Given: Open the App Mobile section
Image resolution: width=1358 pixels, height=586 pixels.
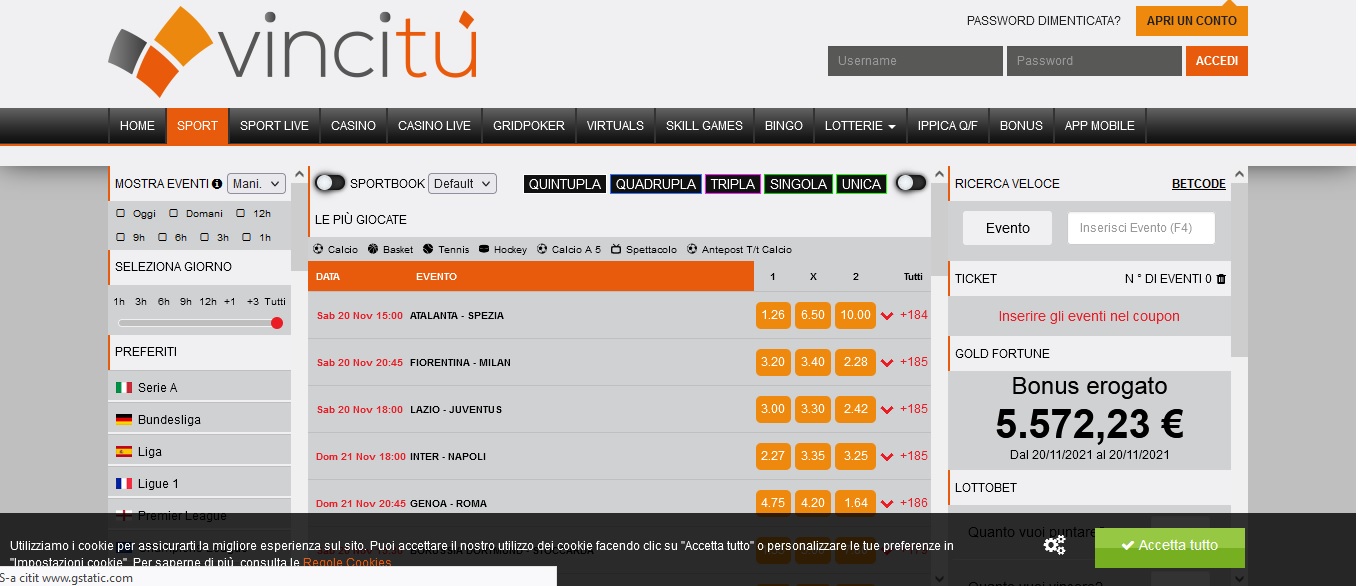Looking at the screenshot, I should 1099,126.
